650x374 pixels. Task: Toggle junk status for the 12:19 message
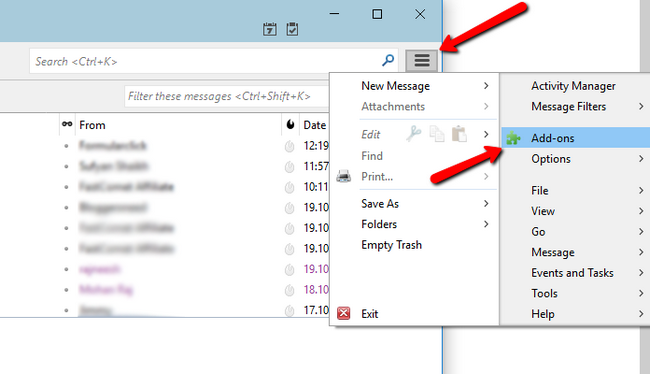click(289, 146)
